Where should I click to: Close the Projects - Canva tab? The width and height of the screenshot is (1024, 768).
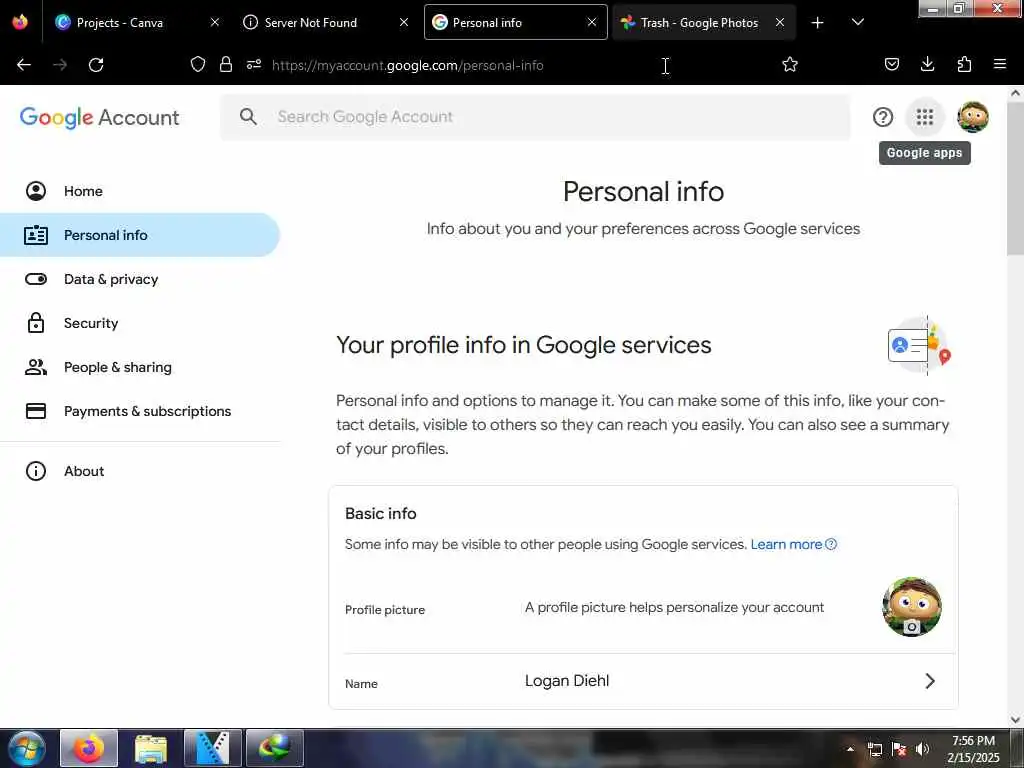[x=215, y=23]
